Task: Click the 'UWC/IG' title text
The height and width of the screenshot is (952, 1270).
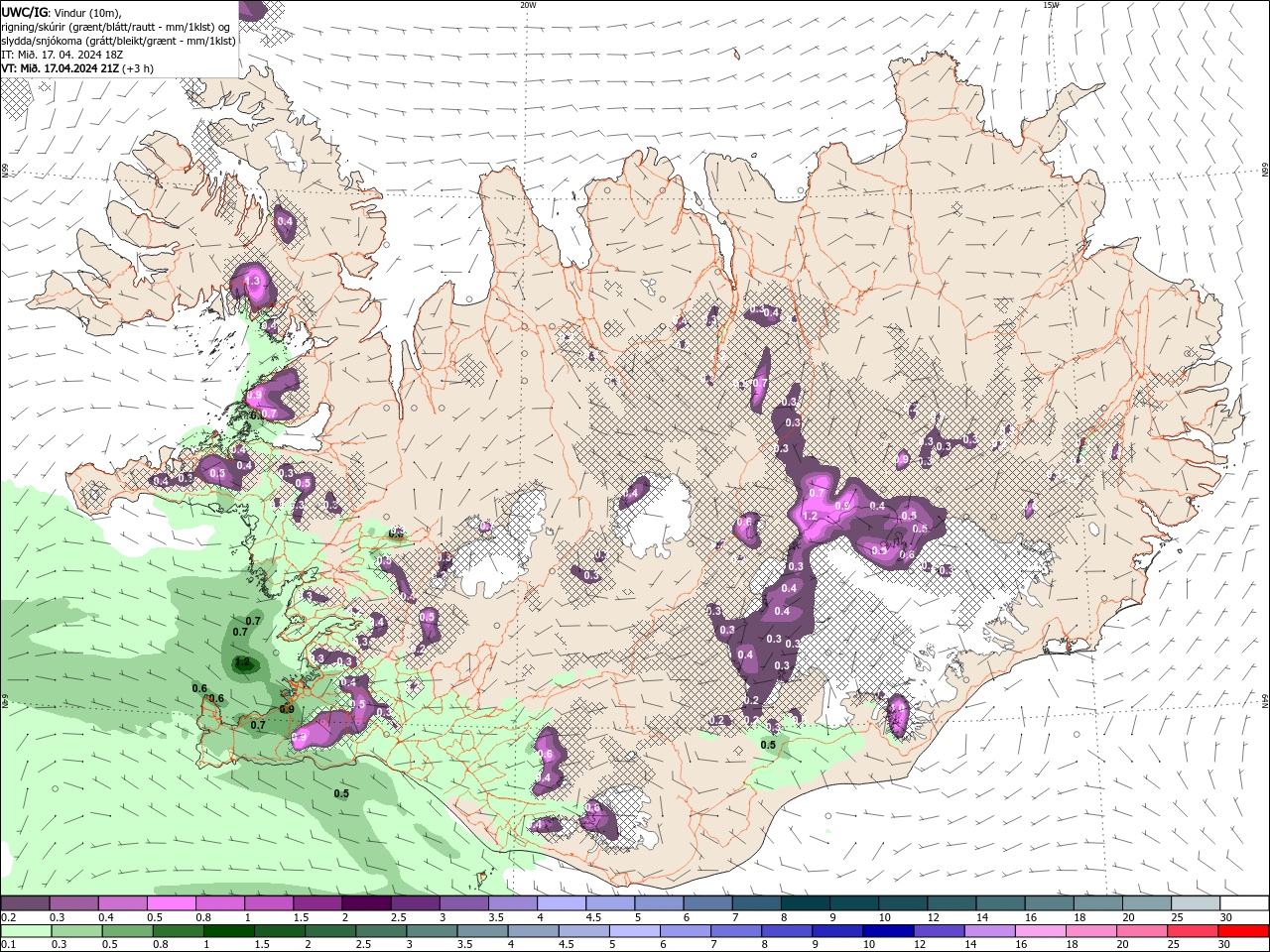Action: click(23, 12)
